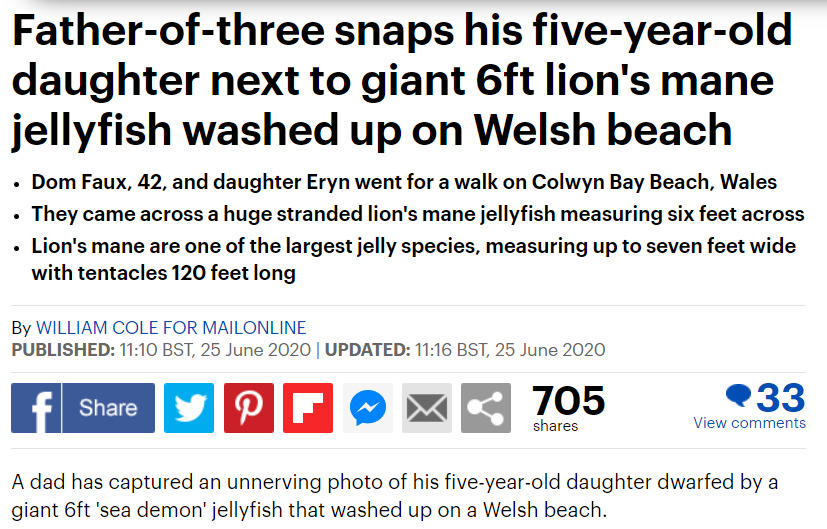Send the article via Messenger

coord(368,408)
